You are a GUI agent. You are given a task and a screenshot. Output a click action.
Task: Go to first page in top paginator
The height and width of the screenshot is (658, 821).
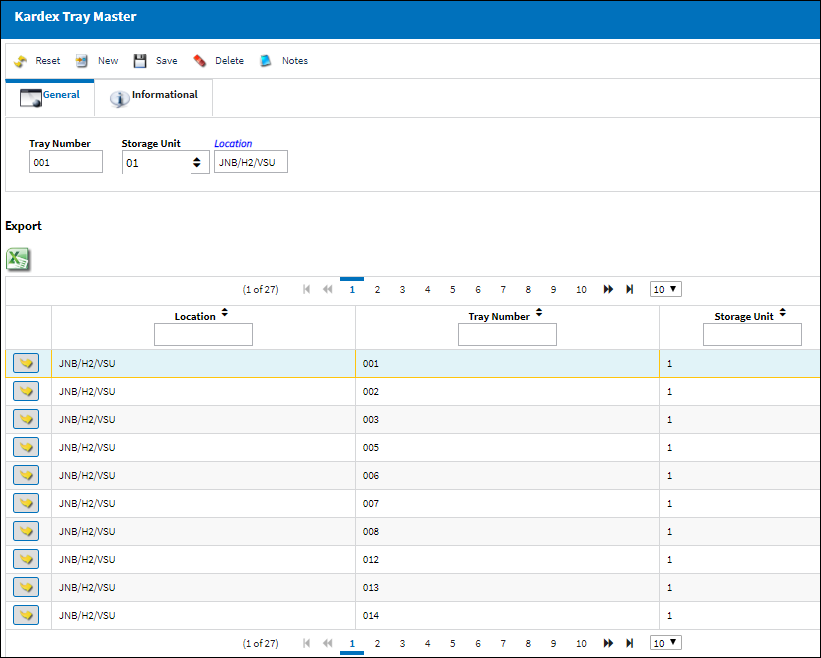point(307,289)
